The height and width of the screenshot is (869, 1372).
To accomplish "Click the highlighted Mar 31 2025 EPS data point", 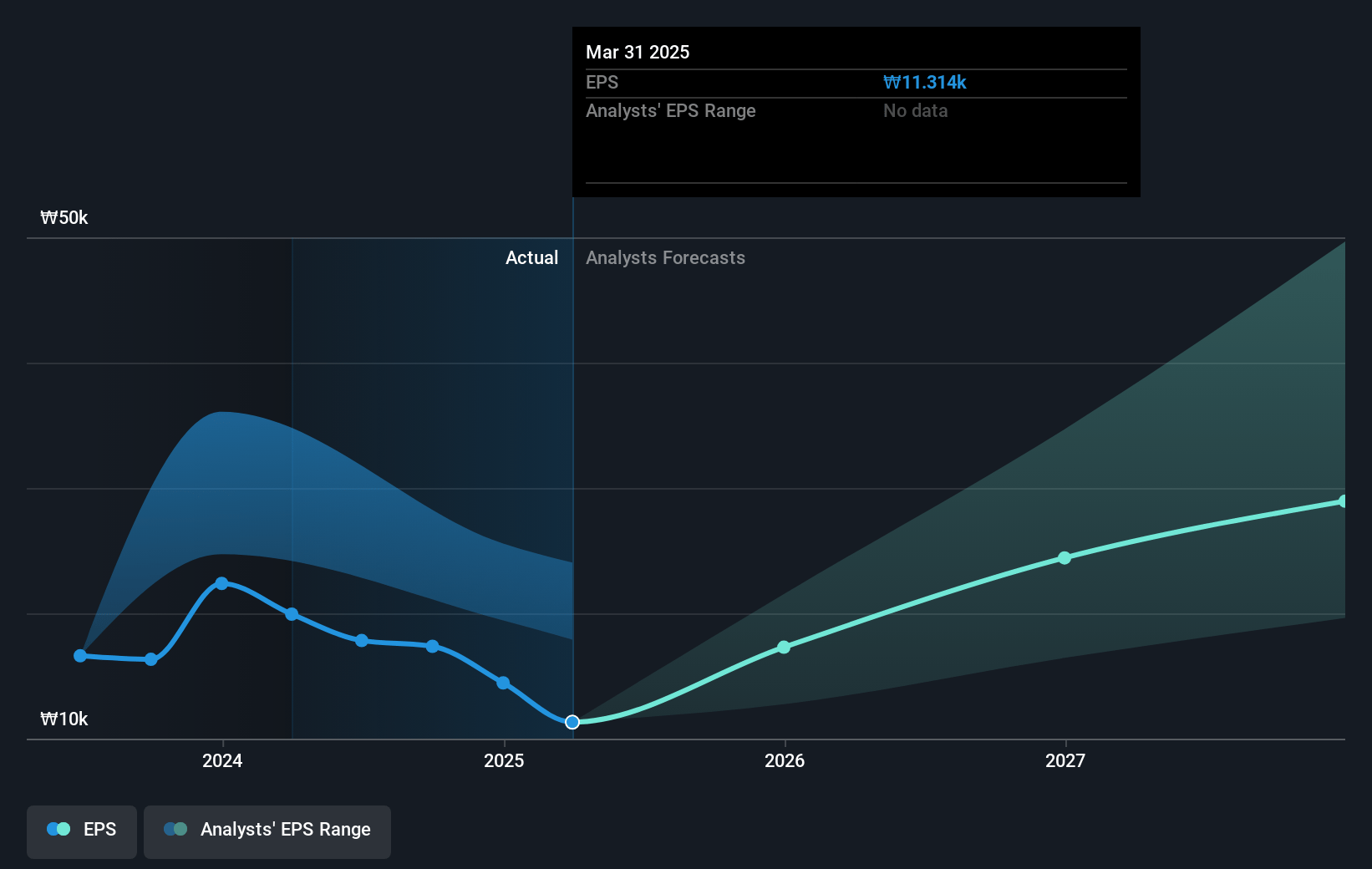I will pyautogui.click(x=572, y=722).
